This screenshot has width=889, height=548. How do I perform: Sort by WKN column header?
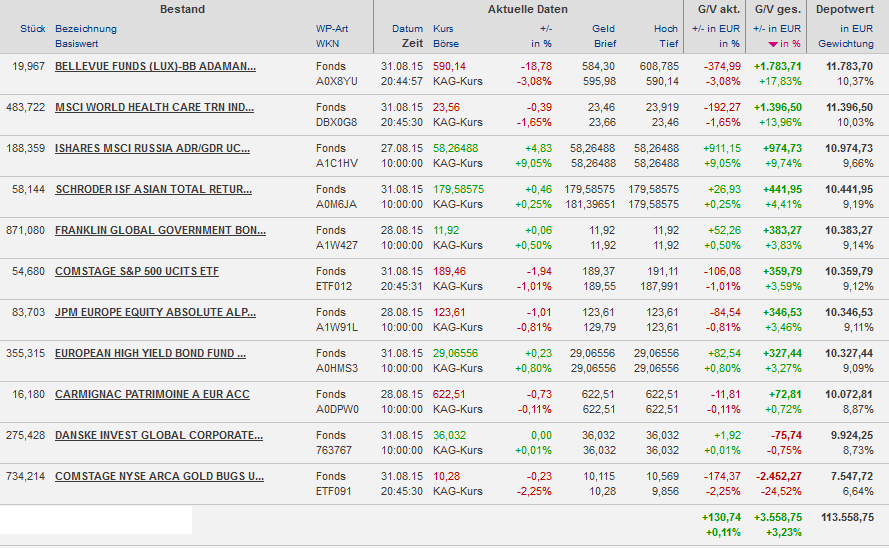click(x=327, y=44)
